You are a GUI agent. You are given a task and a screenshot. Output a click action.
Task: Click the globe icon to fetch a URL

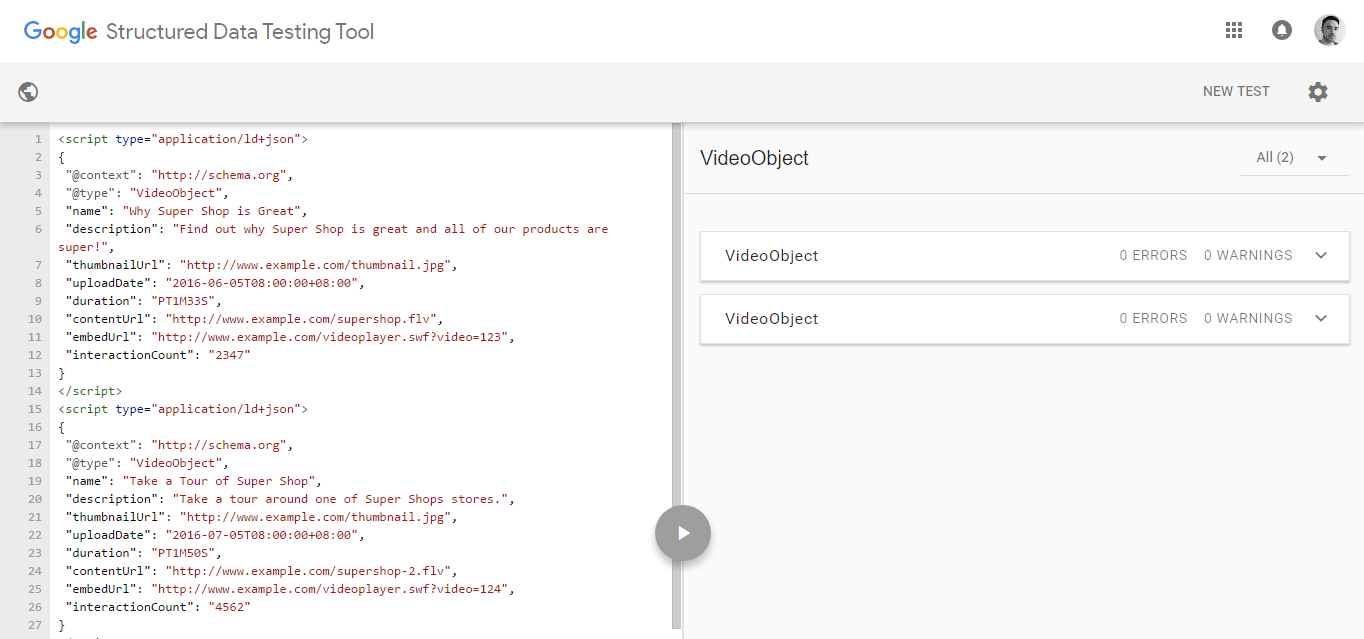[x=27, y=91]
